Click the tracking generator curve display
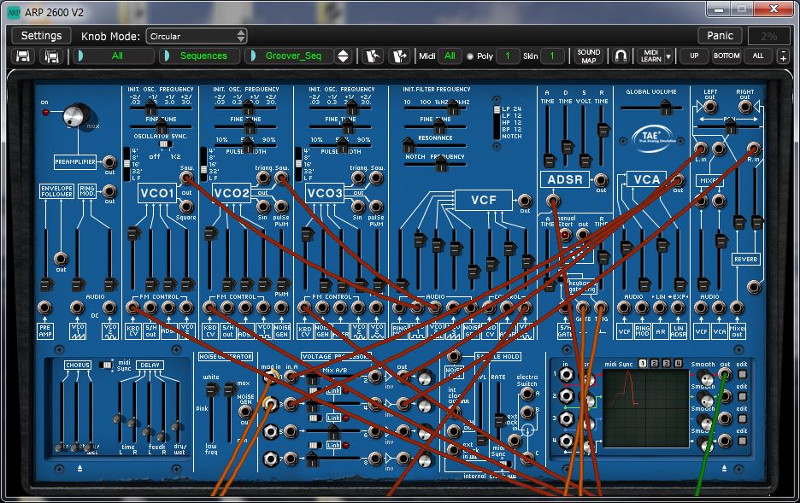The image size is (800, 503). [x=647, y=408]
